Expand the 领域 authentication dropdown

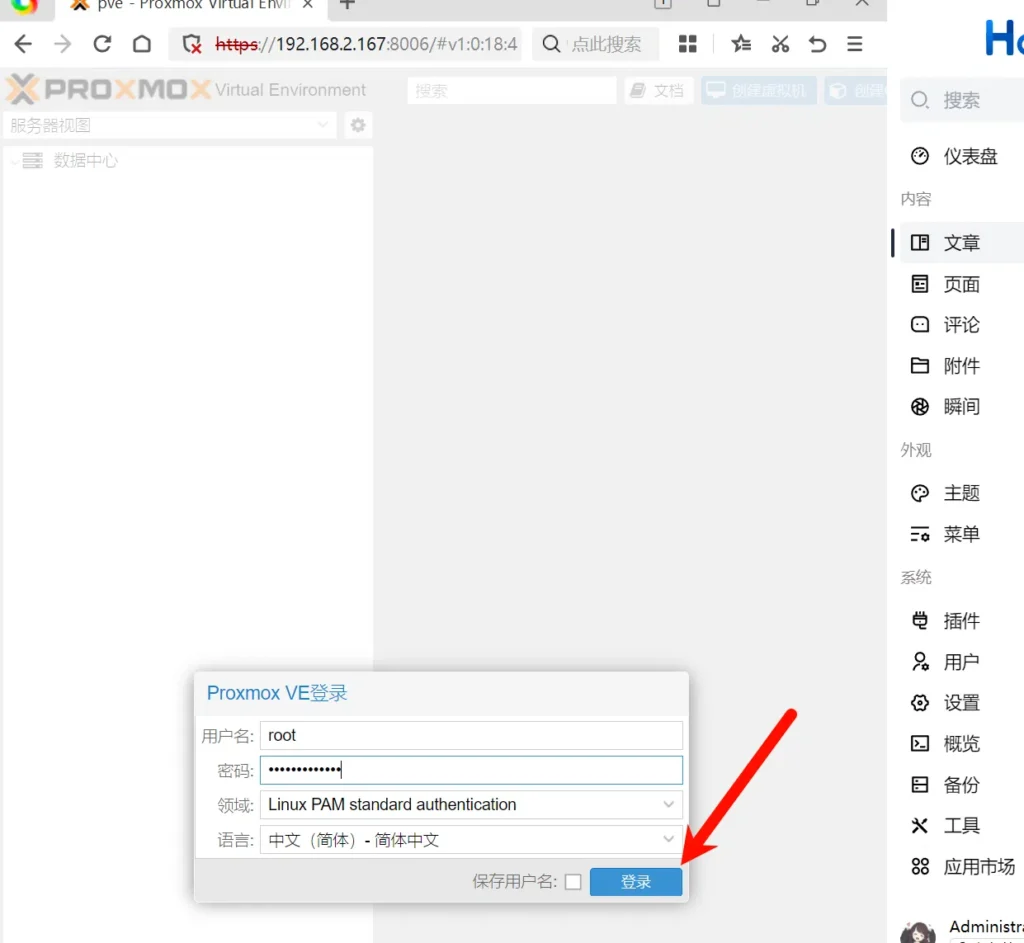669,805
